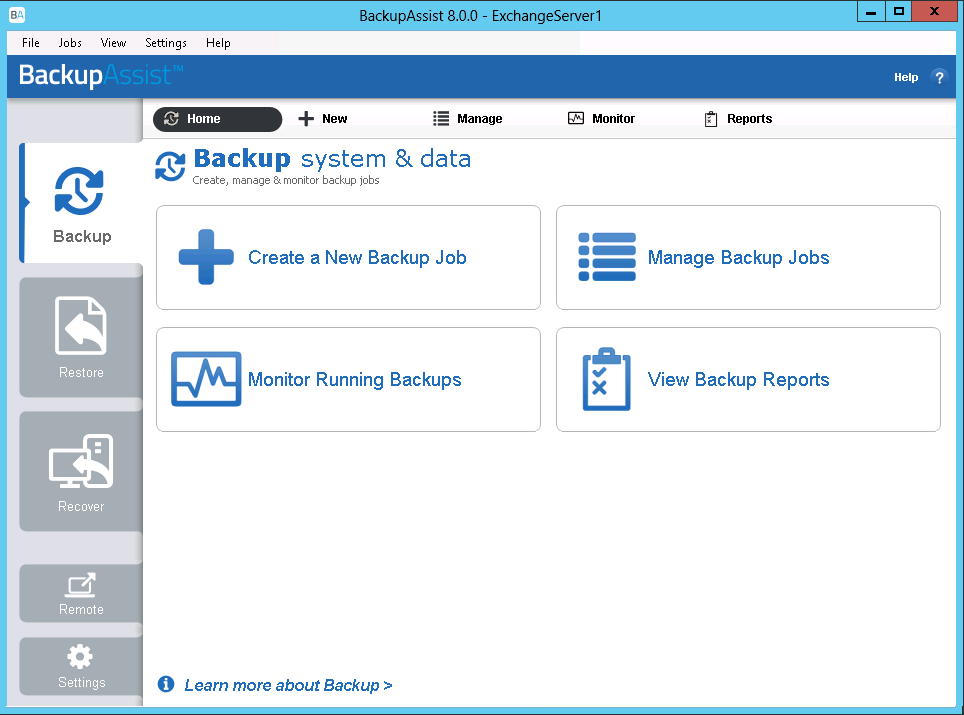Image resolution: width=964 pixels, height=715 pixels.
Task: Open the View menu
Action: pyautogui.click(x=113, y=42)
